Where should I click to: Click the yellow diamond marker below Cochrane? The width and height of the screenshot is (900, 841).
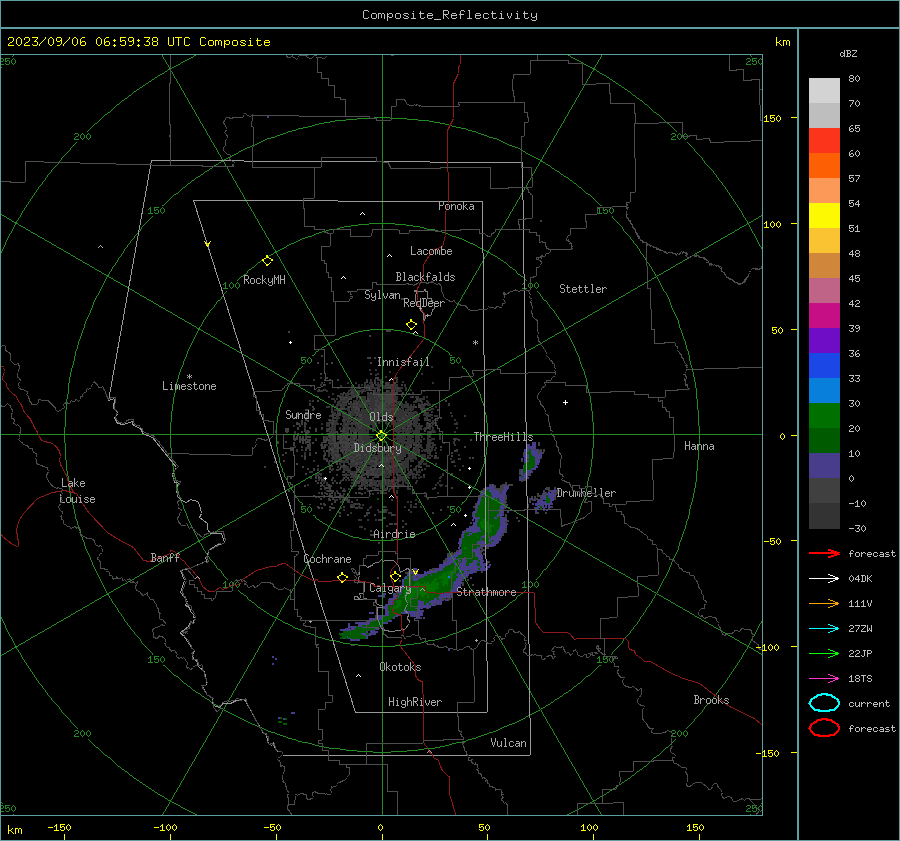pos(343,578)
